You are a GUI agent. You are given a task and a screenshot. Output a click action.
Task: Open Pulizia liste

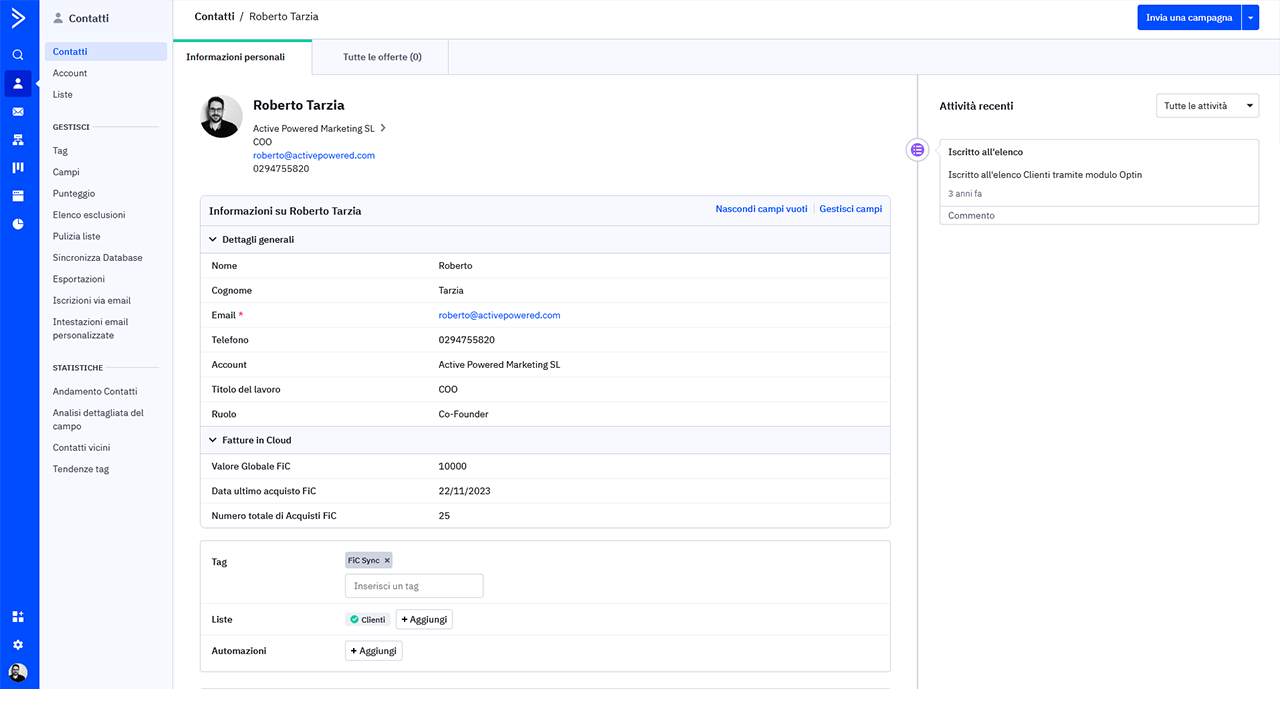[77, 236]
